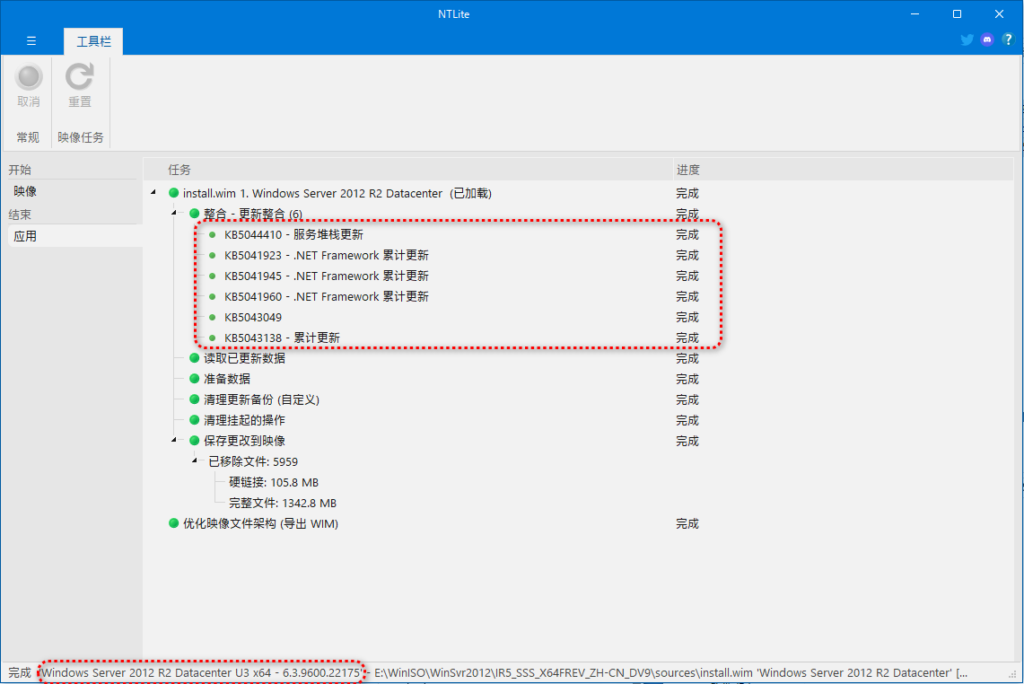This screenshot has height=684, width=1024.
Task: Open the Discord community icon
Action: click(x=986, y=38)
